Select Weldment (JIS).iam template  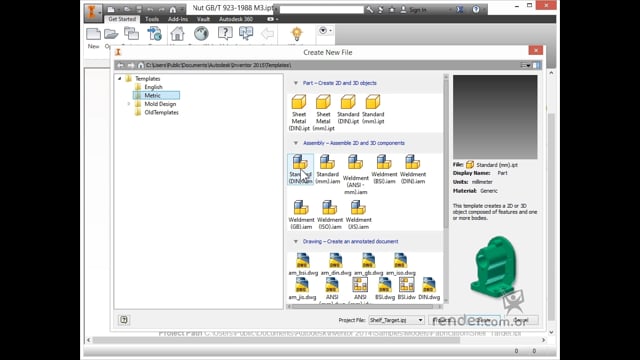[x=358, y=214]
